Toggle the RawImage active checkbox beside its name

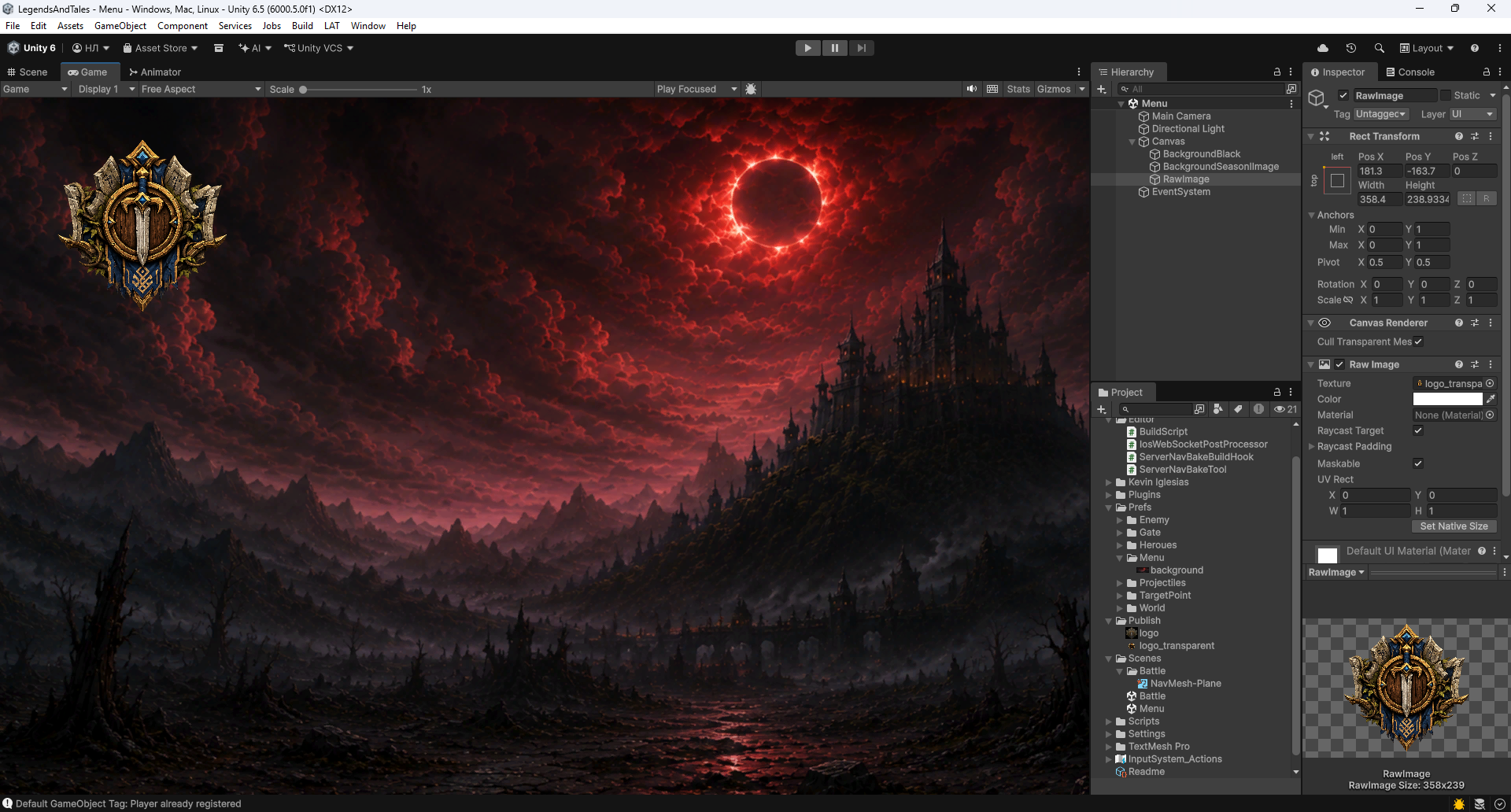[x=1343, y=95]
